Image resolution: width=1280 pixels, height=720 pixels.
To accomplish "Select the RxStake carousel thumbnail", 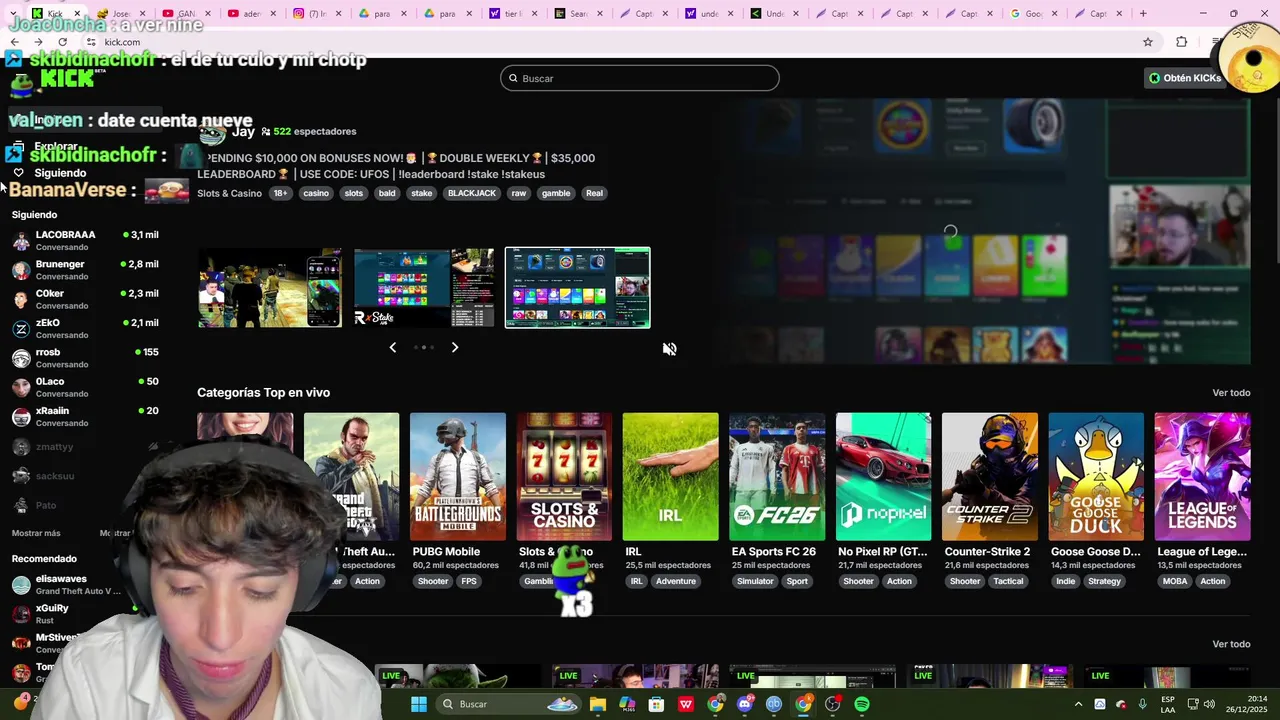I will pos(424,288).
